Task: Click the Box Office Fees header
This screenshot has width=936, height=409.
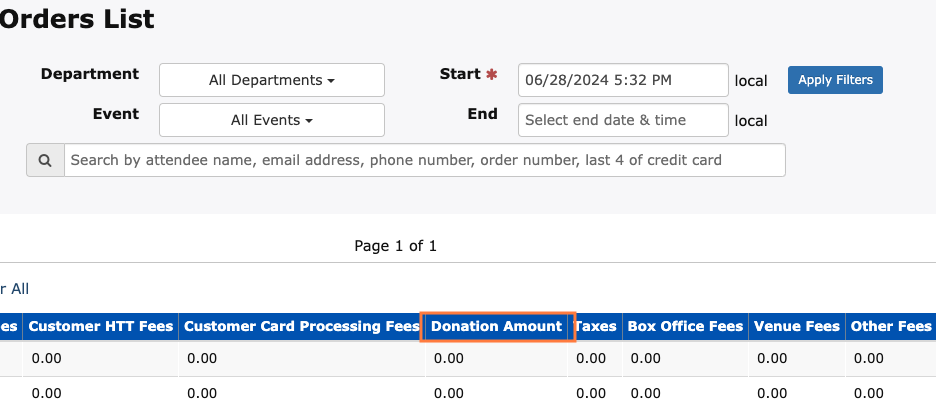Action: tap(685, 326)
